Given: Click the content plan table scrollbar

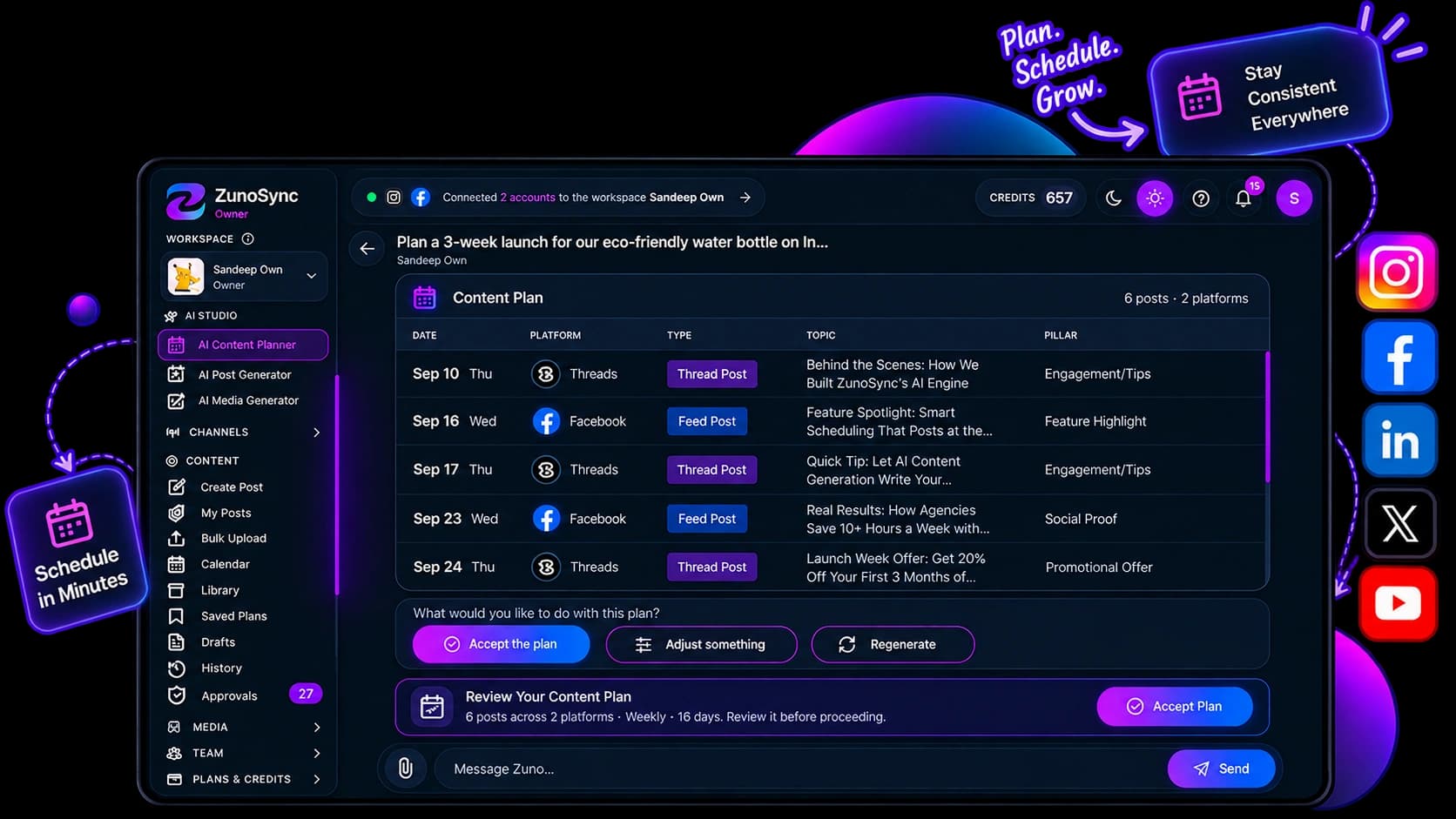Looking at the screenshot, I should [x=1267, y=416].
